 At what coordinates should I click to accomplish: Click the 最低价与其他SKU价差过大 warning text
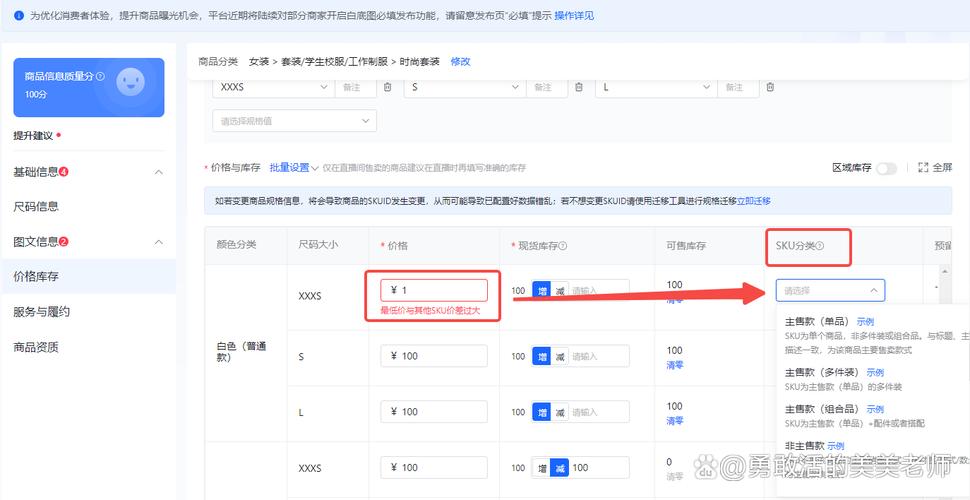point(430,311)
